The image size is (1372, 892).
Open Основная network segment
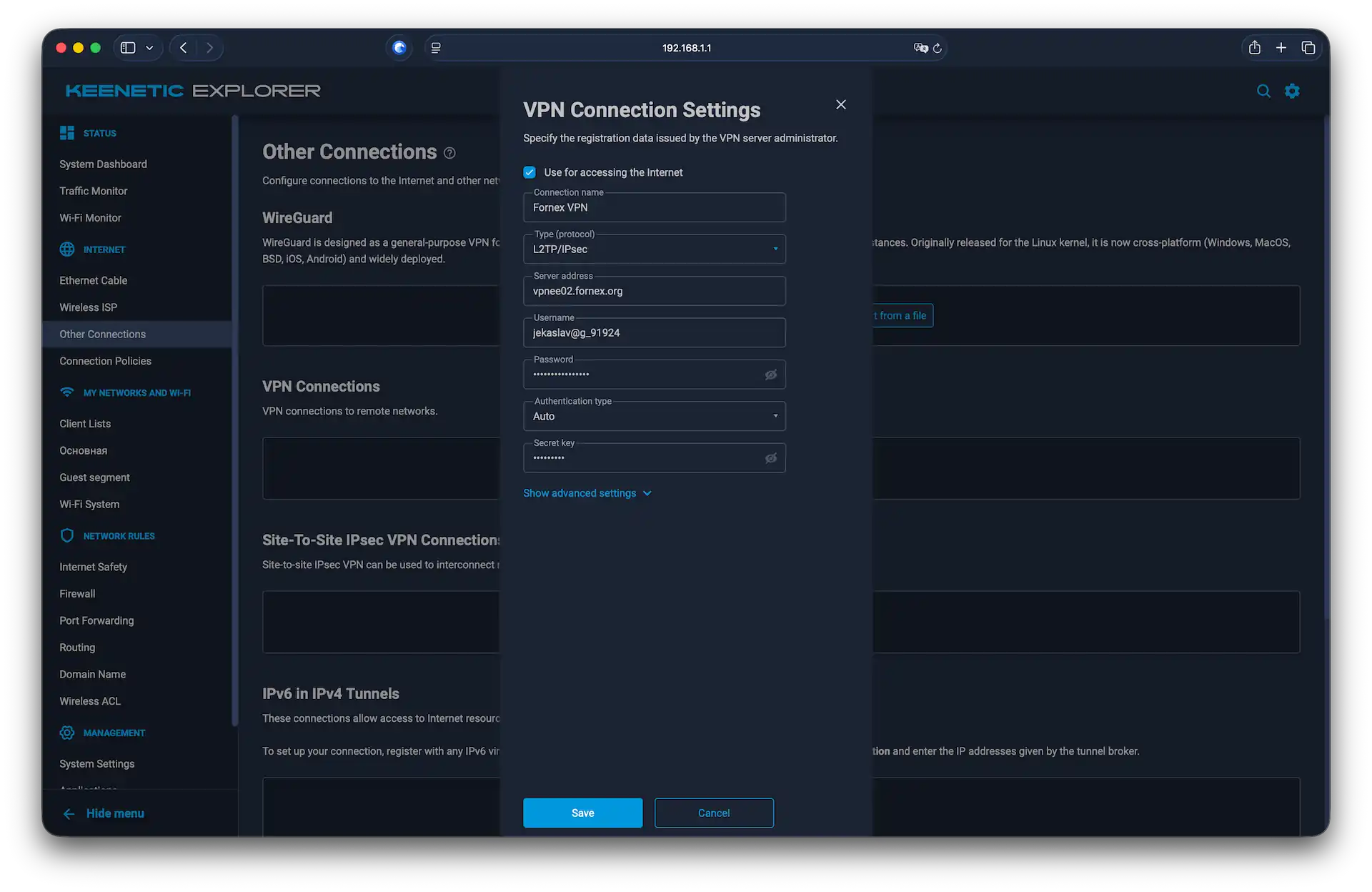click(x=83, y=451)
